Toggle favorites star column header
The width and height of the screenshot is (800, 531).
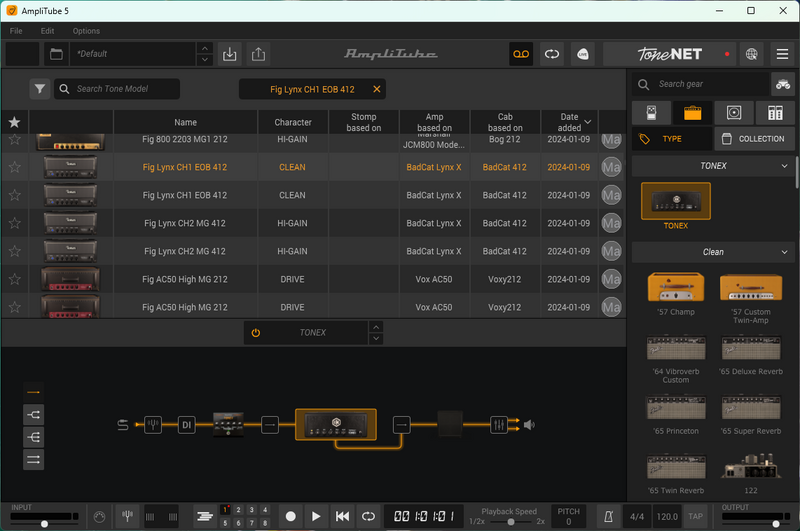[14, 122]
